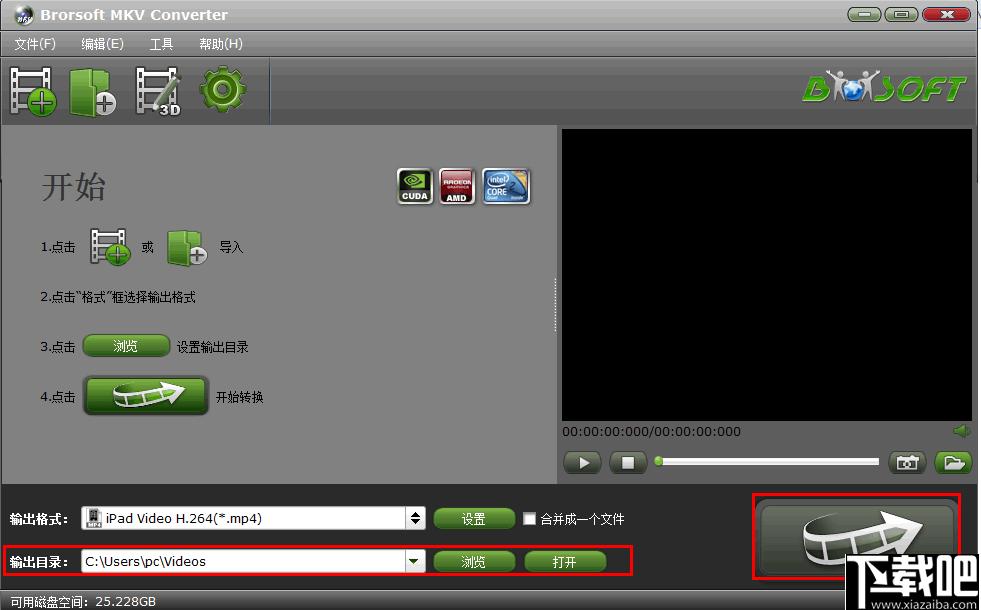Open the 3D video editing tool
Screen dimensions: 981x610
point(157,91)
